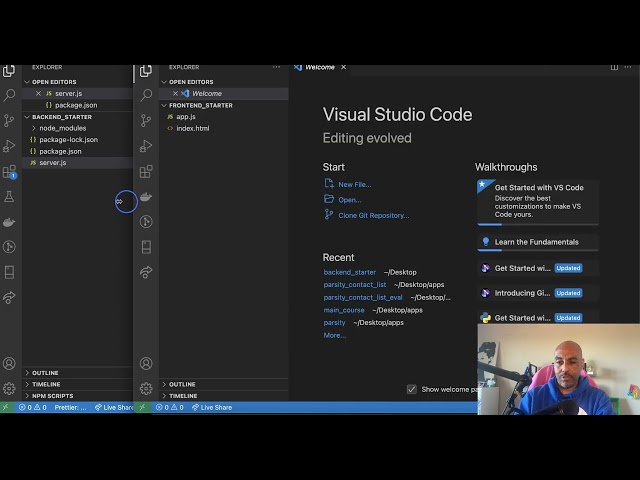Open Run and Debug in the backend_starter window

[9, 146]
